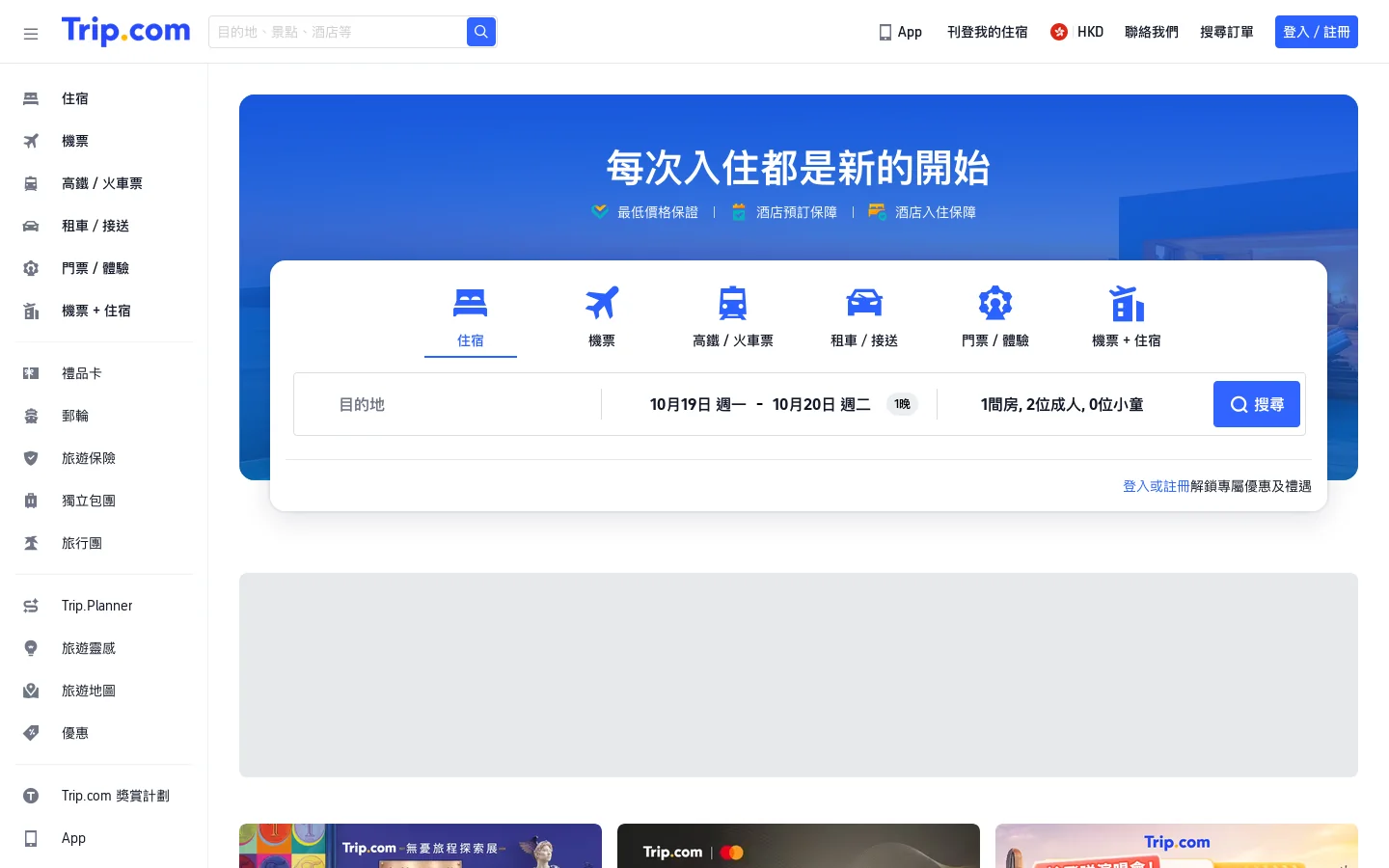Viewport: 1389px width, 868px height.
Task: Click the Trip.com logo
Action: point(126,31)
